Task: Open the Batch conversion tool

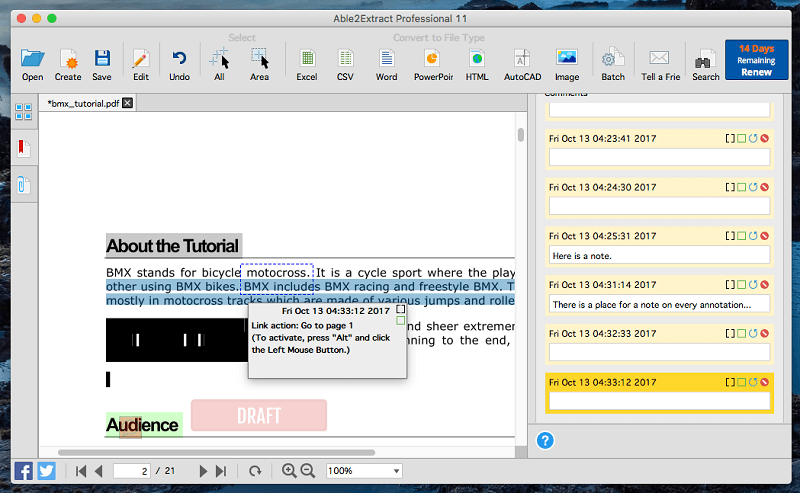Action: 613,65
